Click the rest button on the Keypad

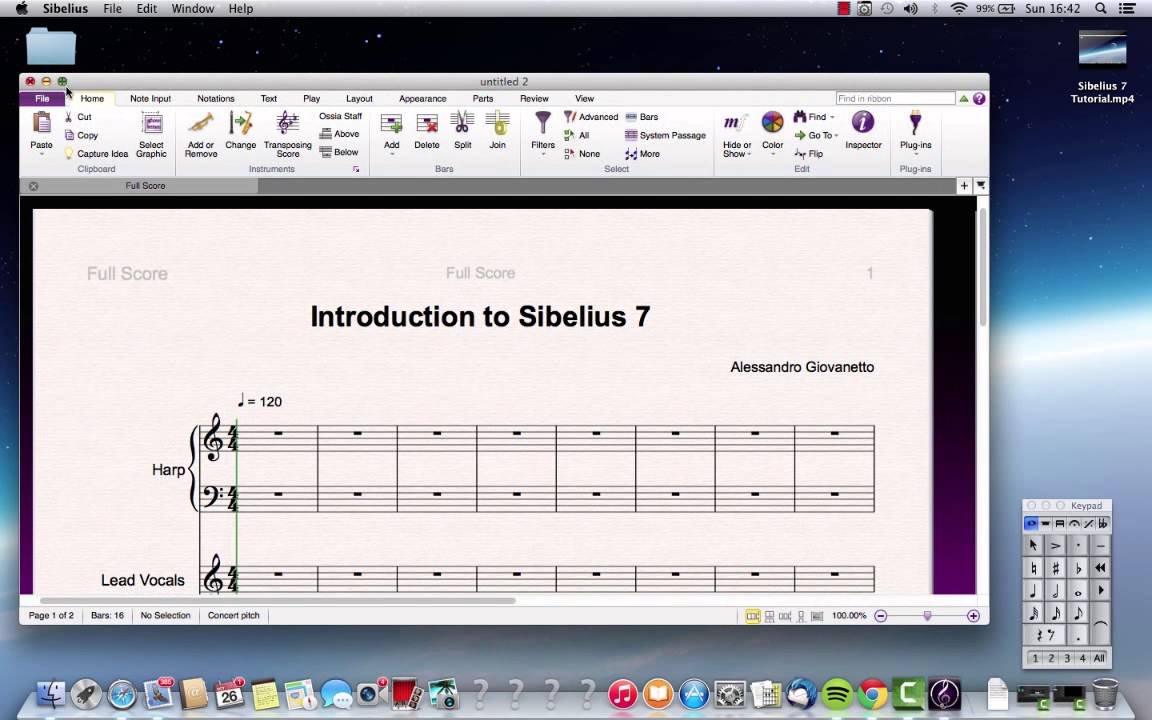(1045, 635)
